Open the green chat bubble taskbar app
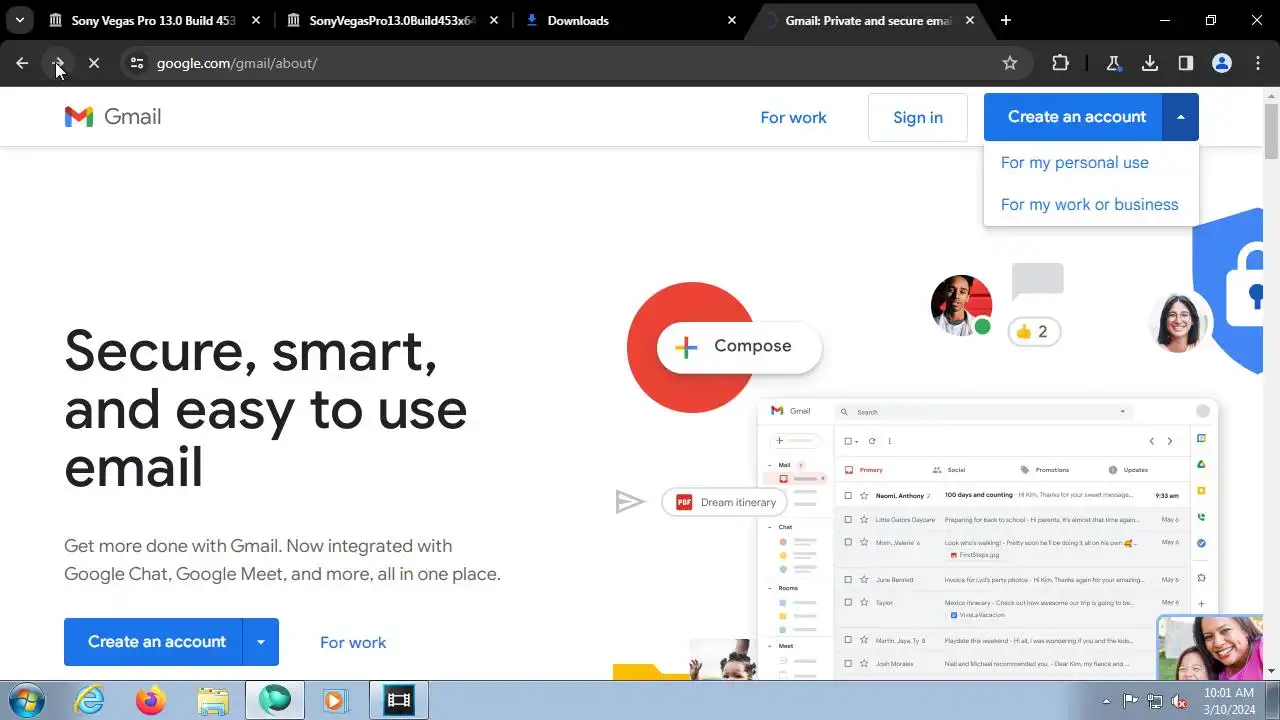The height and width of the screenshot is (720, 1280). point(275,700)
